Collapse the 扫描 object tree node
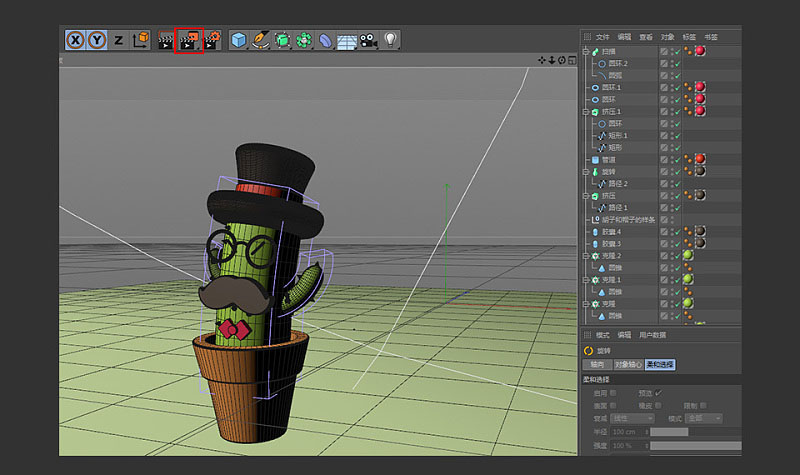Viewport: 800px width, 475px height. (585, 50)
